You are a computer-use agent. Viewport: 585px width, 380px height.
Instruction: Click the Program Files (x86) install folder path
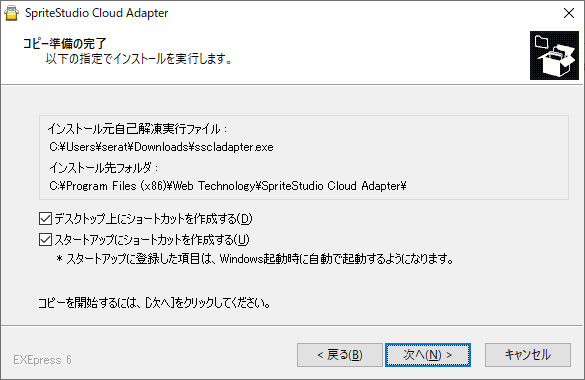pos(228,186)
